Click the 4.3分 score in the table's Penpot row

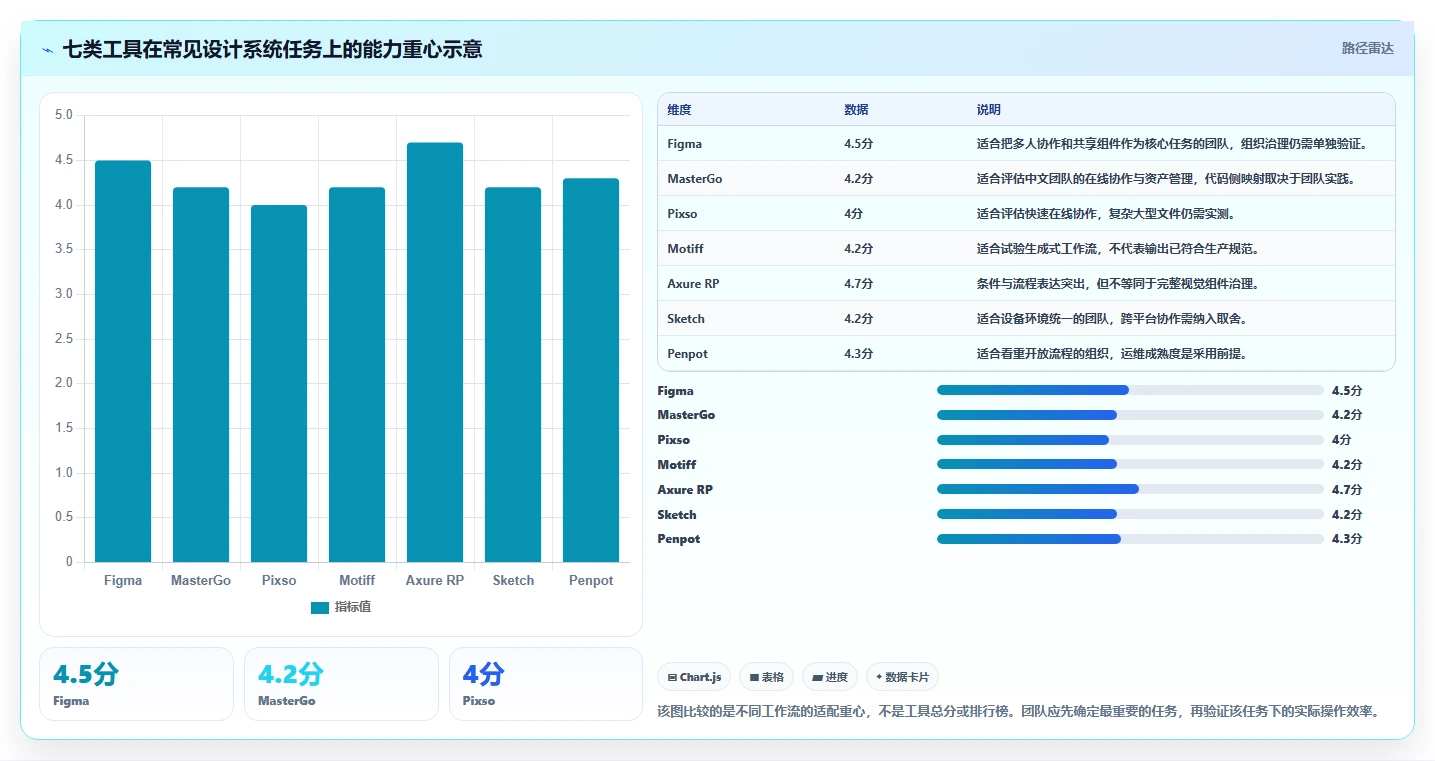[x=858, y=354]
